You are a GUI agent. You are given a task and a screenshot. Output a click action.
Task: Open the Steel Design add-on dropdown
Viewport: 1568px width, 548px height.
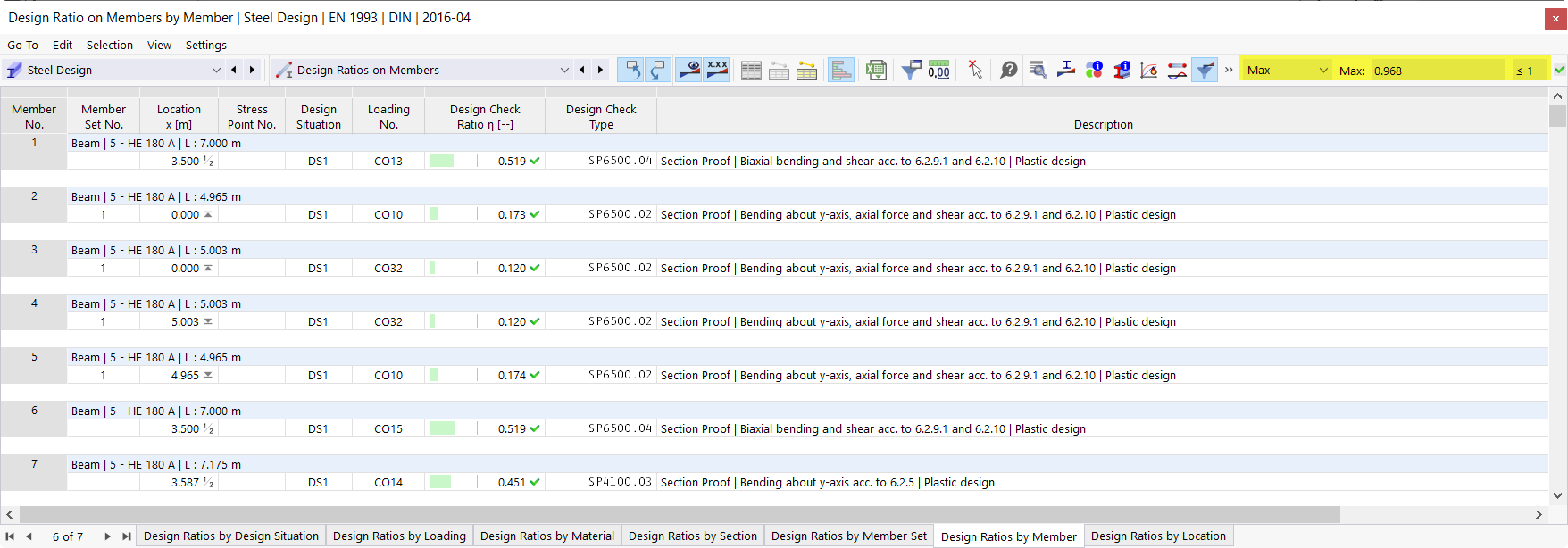coord(216,70)
